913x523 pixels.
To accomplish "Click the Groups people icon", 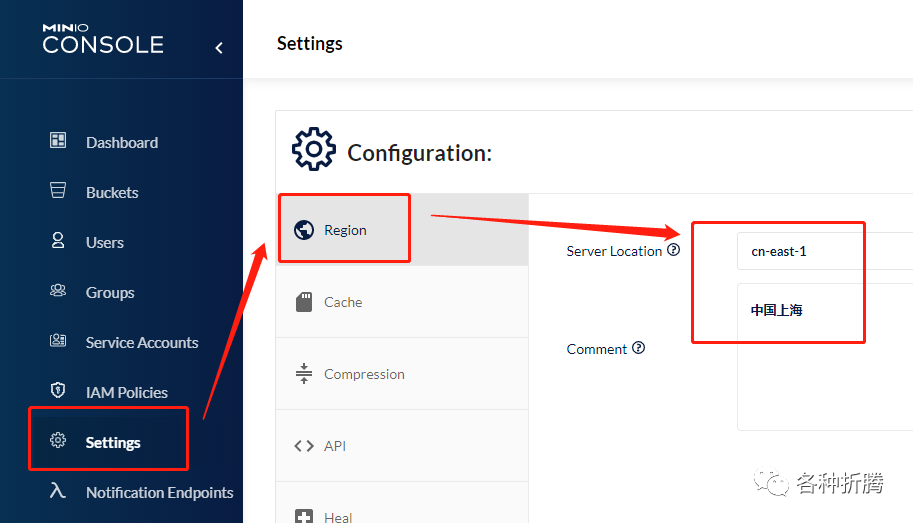I will pos(58,291).
